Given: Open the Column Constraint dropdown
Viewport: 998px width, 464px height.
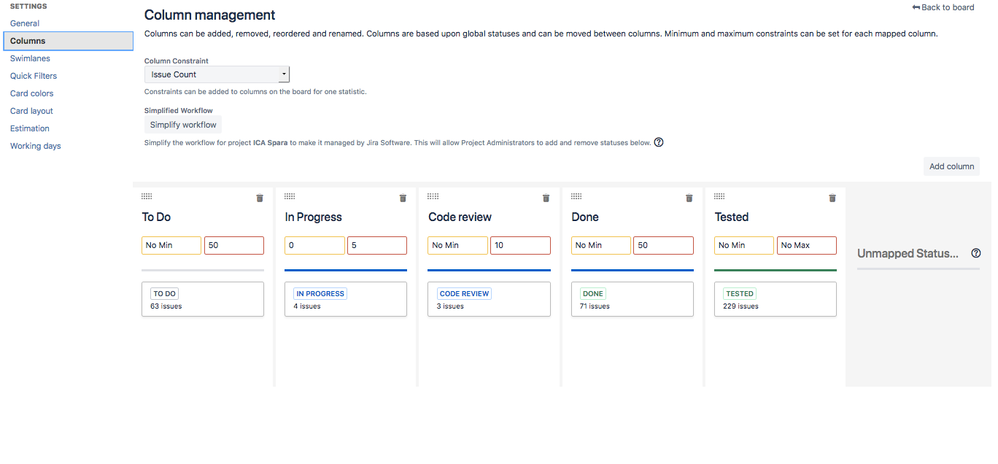Looking at the screenshot, I should click(x=217, y=74).
